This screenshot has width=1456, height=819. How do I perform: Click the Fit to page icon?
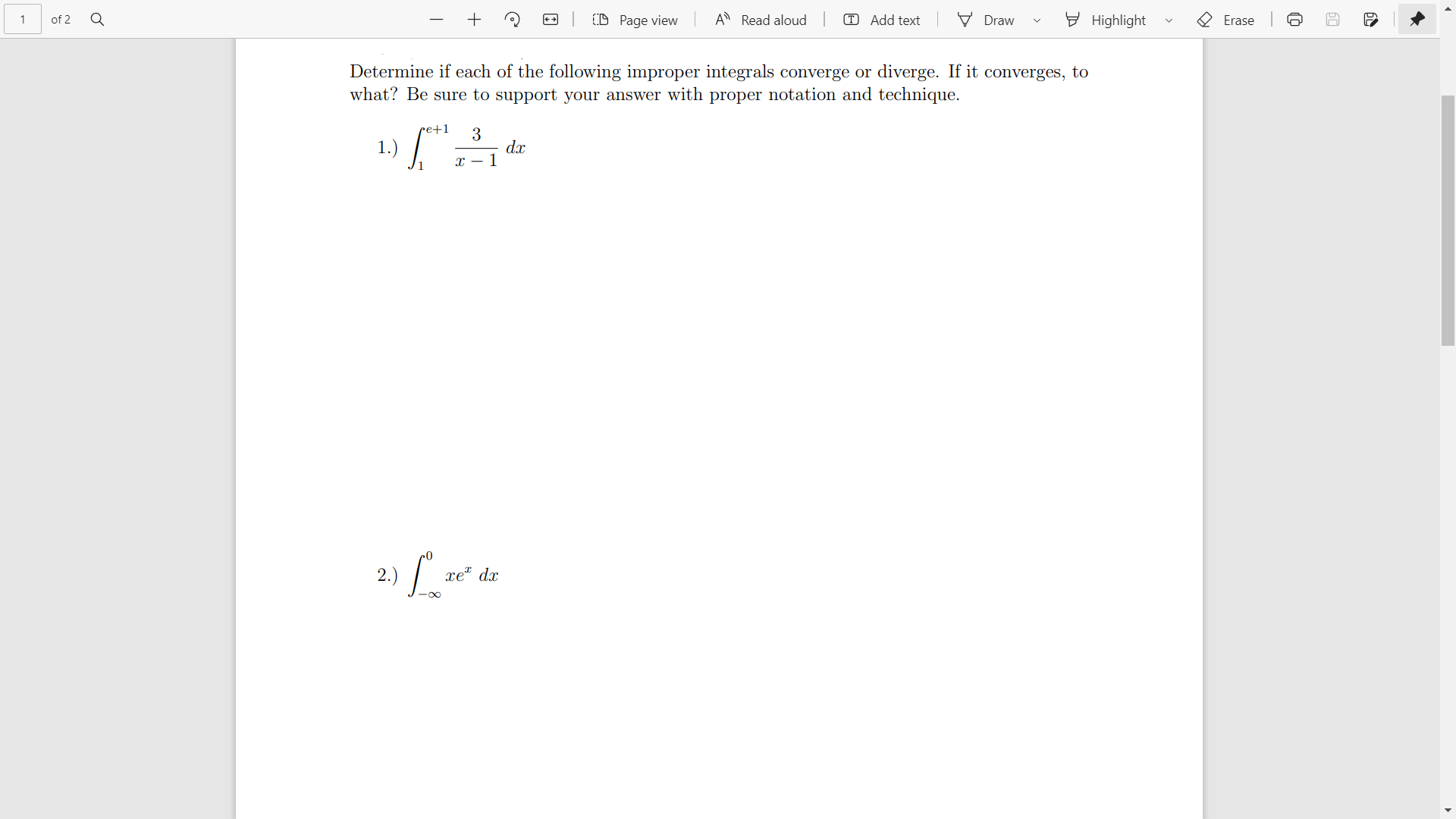(551, 19)
